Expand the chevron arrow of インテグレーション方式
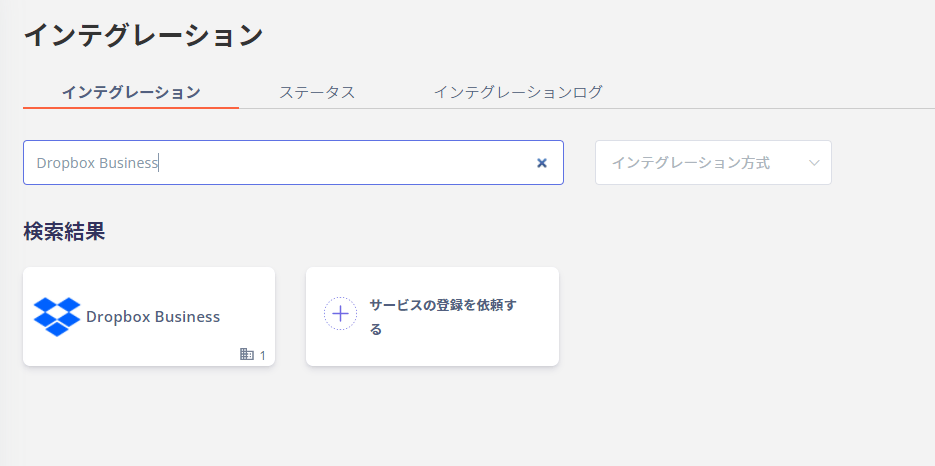 [x=814, y=163]
